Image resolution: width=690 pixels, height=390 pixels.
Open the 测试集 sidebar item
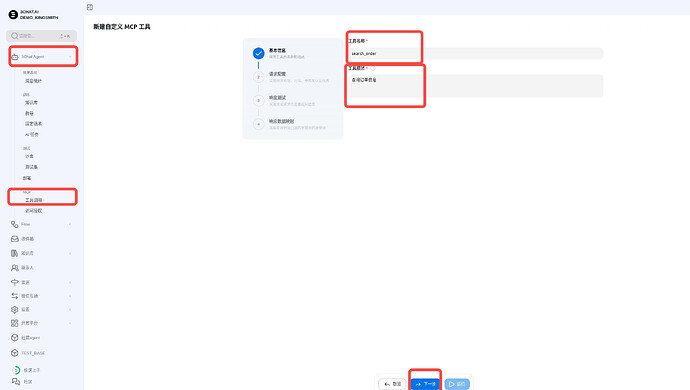point(31,167)
